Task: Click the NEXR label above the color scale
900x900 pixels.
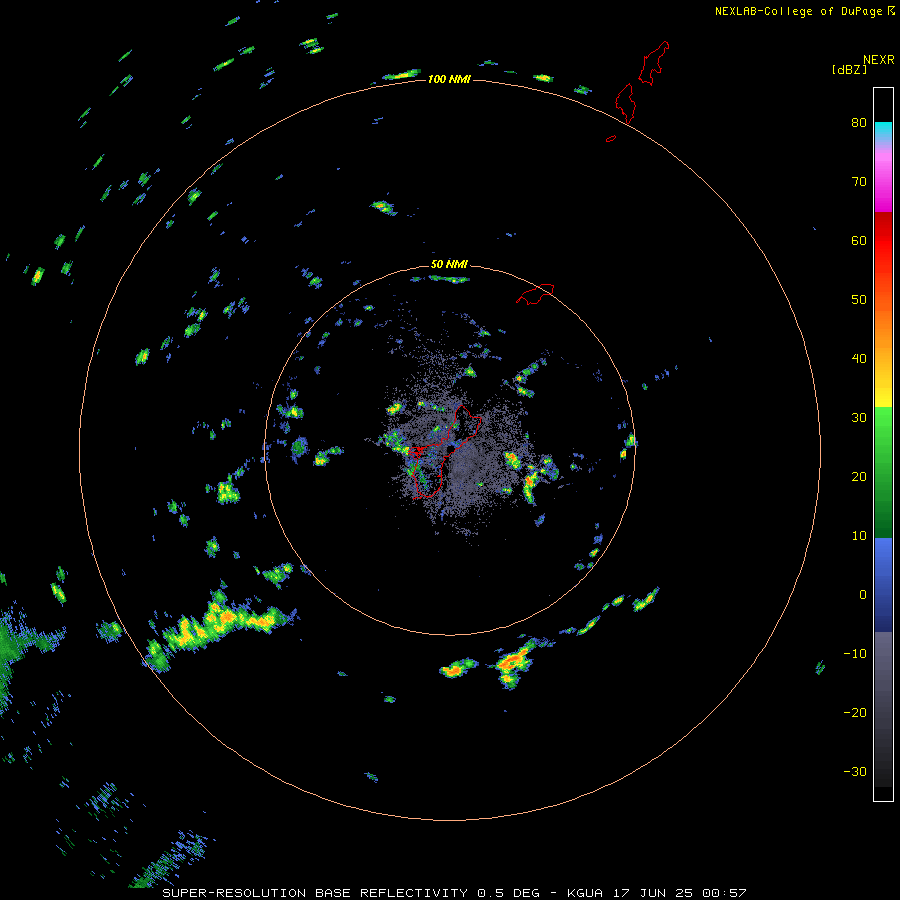Action: [878, 60]
